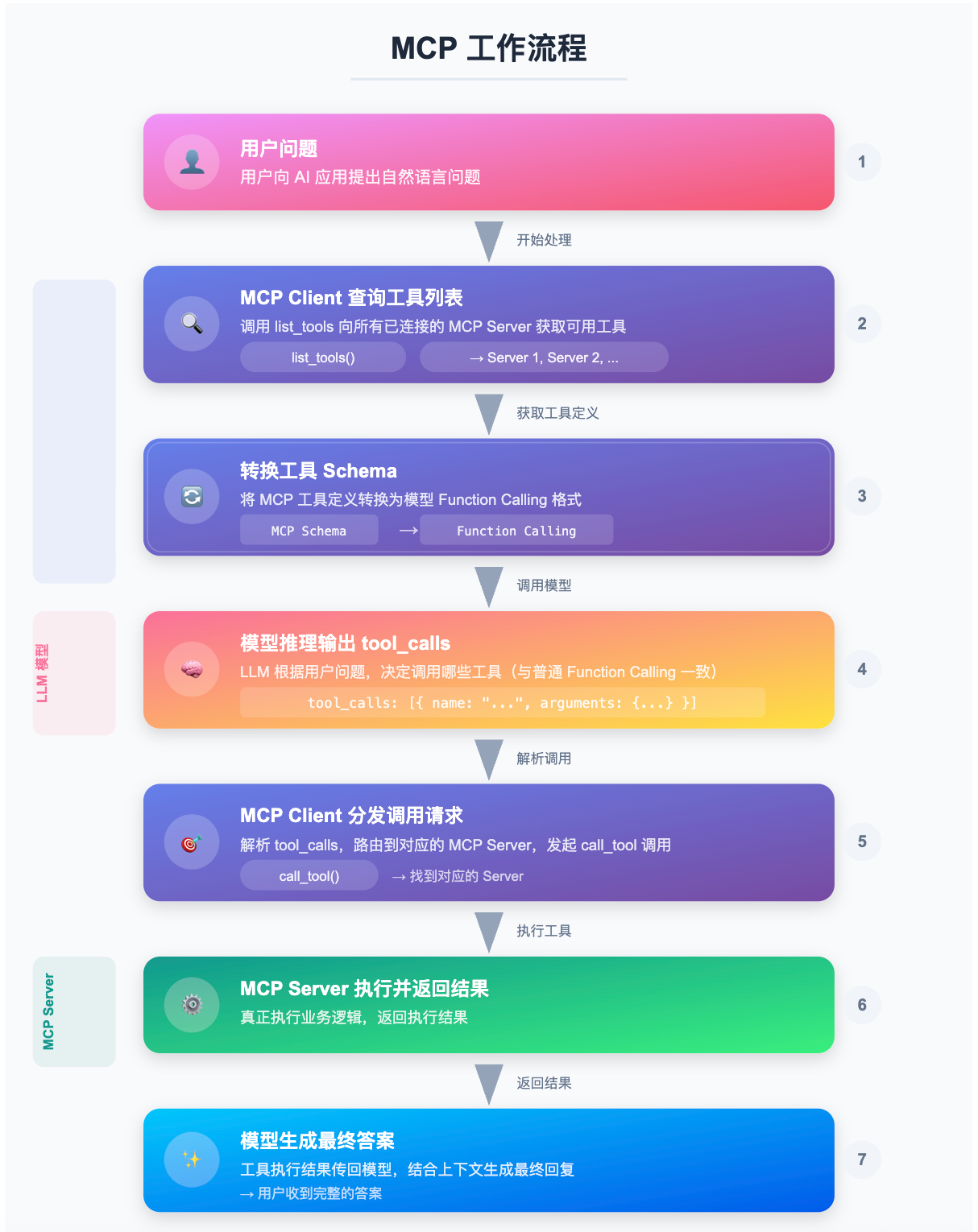Click the Server 1, Server 2 pill
978x1232 pixels.
tap(544, 358)
